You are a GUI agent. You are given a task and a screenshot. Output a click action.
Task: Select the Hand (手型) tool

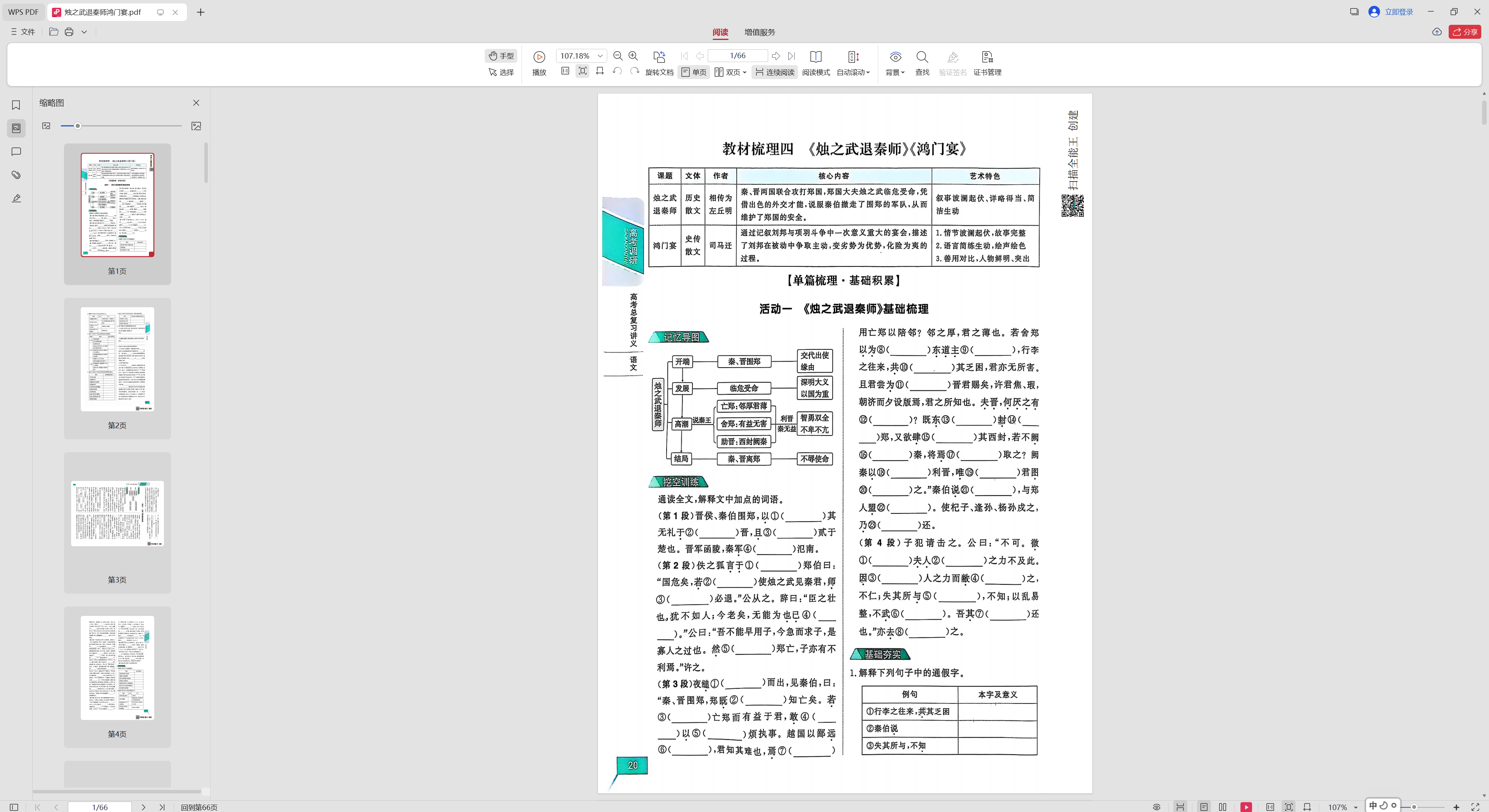point(501,55)
